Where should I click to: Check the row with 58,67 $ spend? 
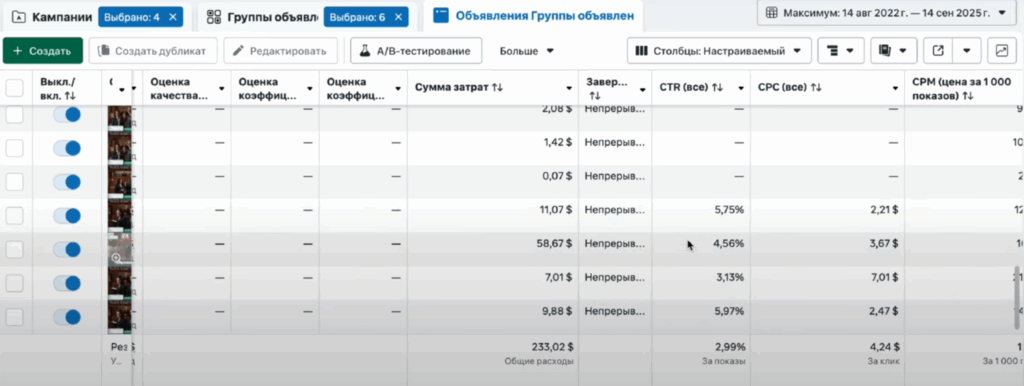[14, 249]
